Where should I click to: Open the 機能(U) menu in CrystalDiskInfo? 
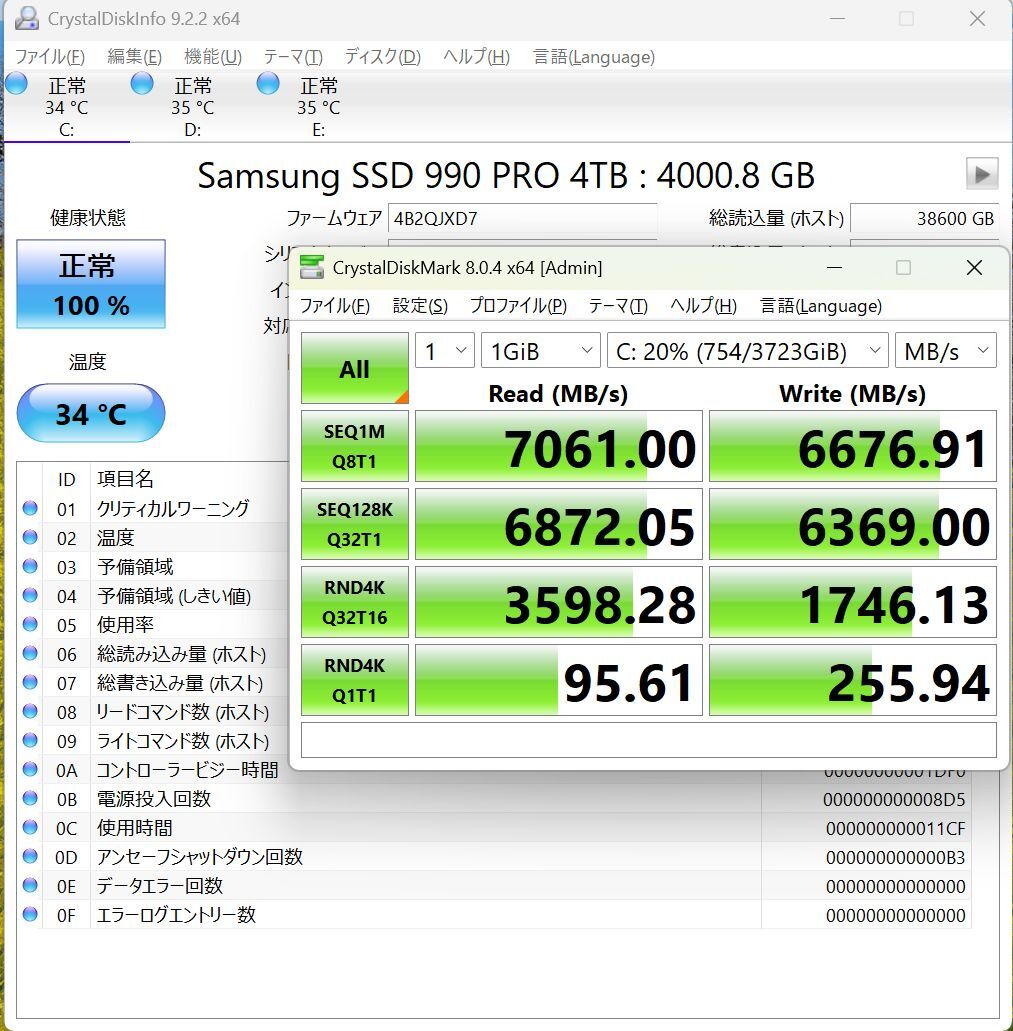click(212, 57)
